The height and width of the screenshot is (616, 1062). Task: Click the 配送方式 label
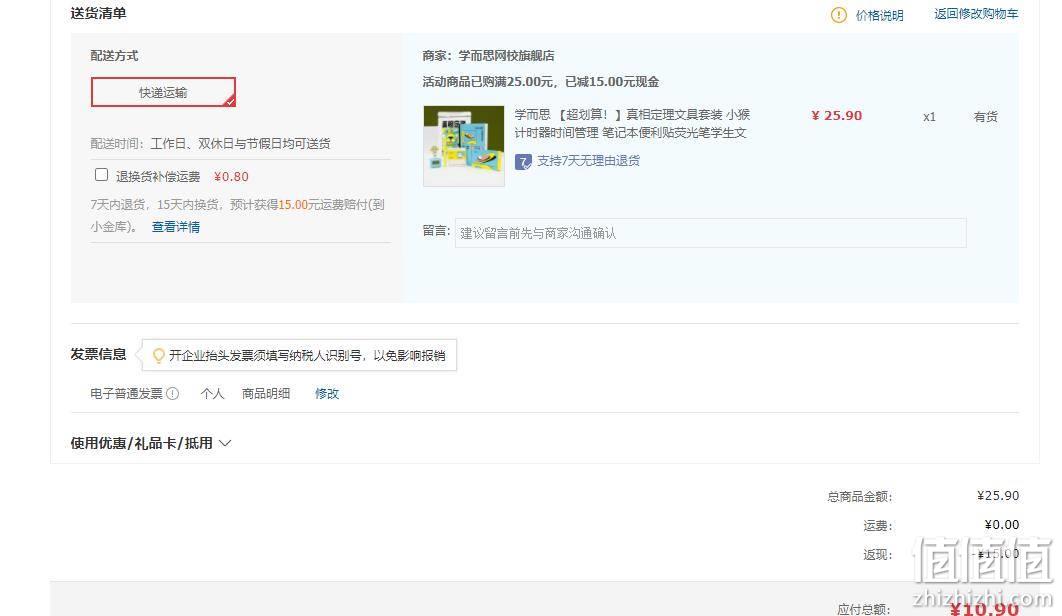click(x=114, y=56)
